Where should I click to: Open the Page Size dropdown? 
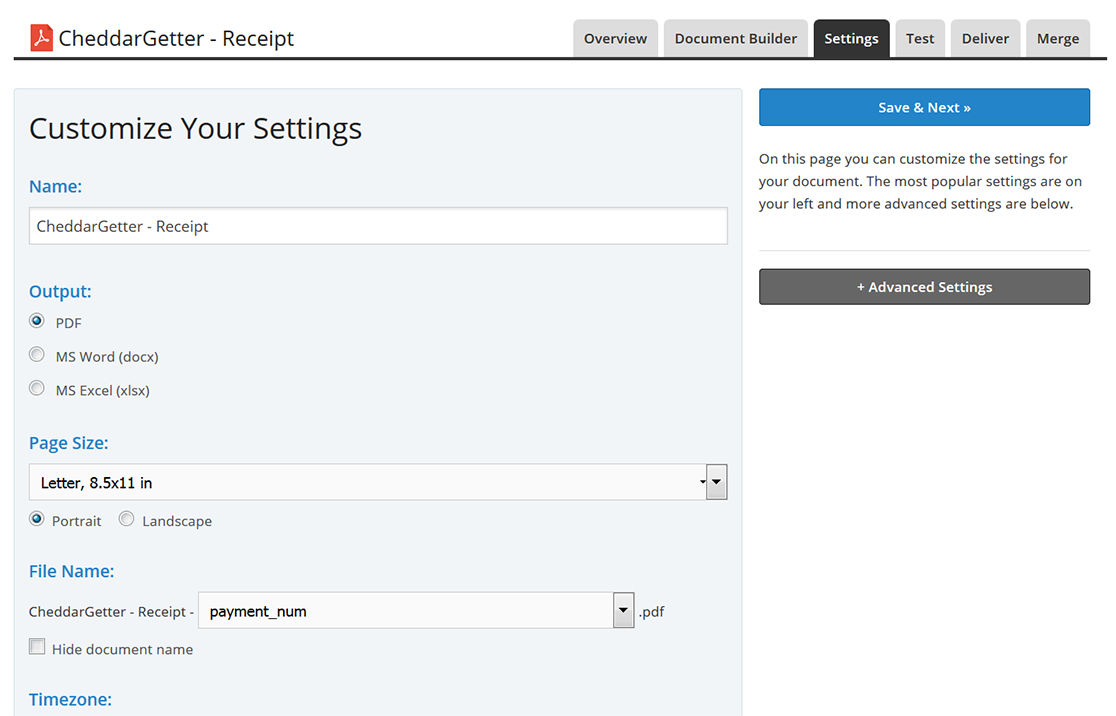click(x=367, y=482)
